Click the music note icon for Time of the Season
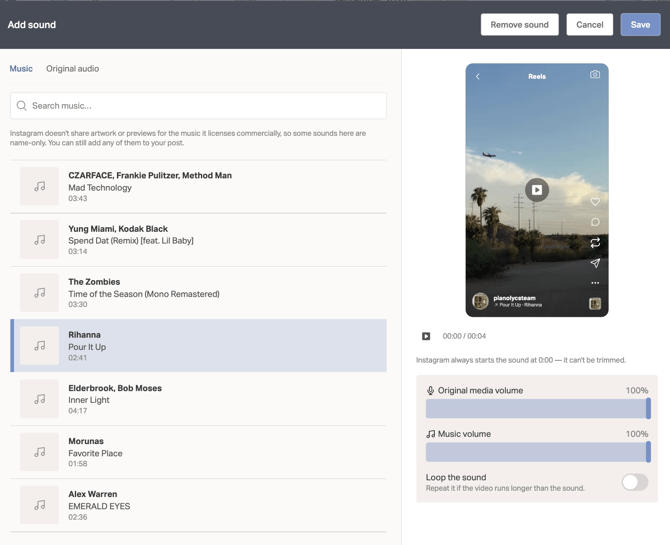The image size is (670, 545). coord(39,293)
